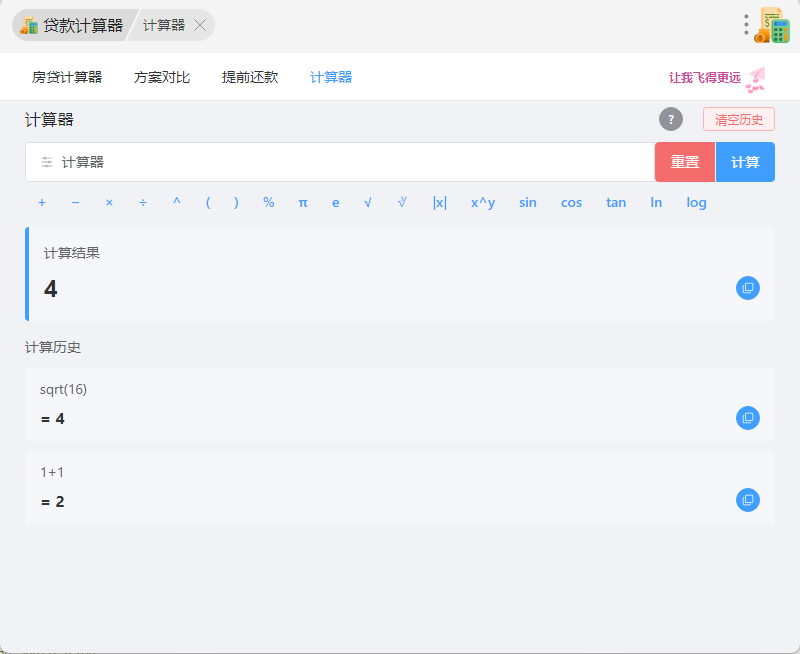Insert the tan function
The height and width of the screenshot is (654, 800).
[x=616, y=203]
